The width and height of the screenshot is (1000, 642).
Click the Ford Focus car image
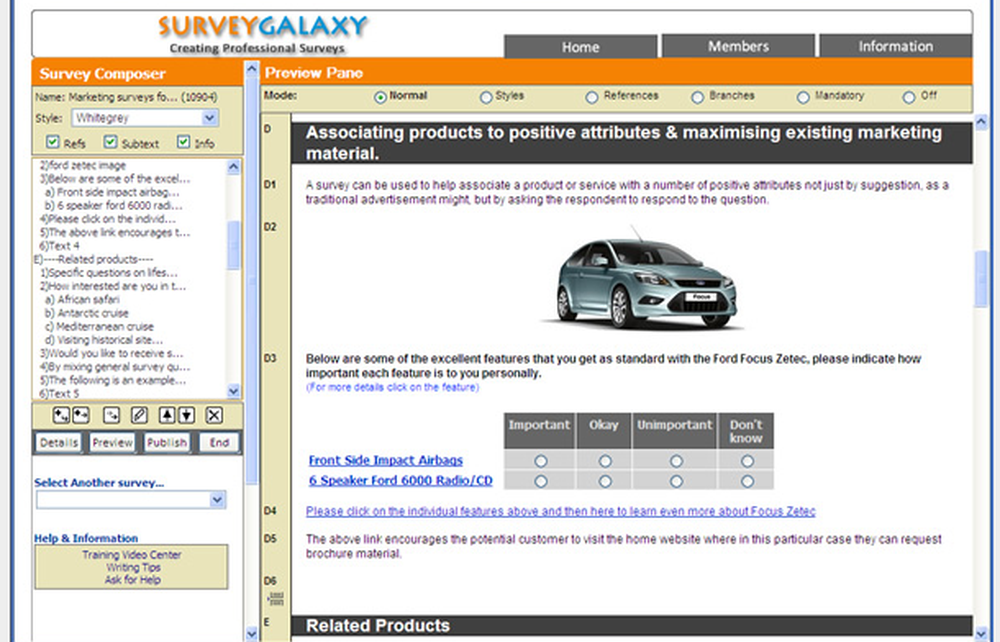641,279
